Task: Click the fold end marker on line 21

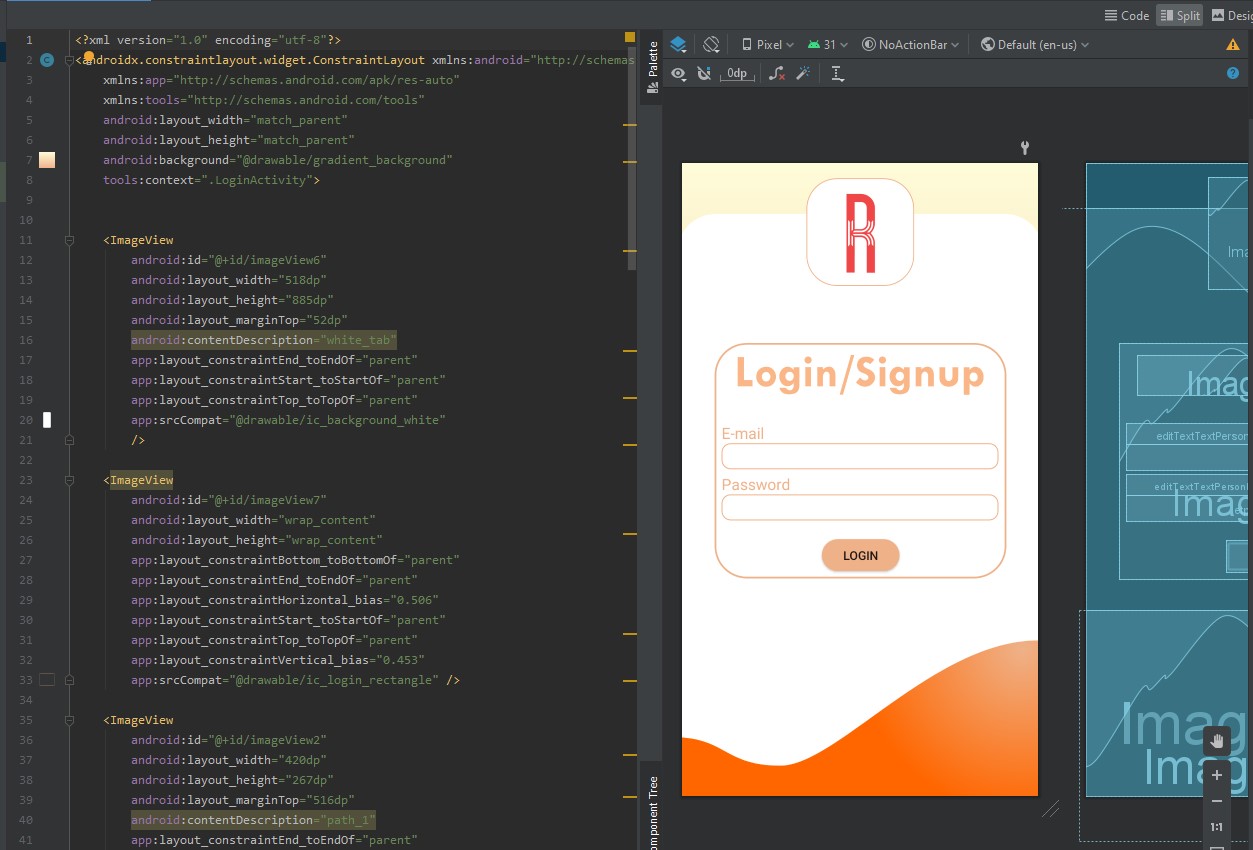Action: click(69, 440)
